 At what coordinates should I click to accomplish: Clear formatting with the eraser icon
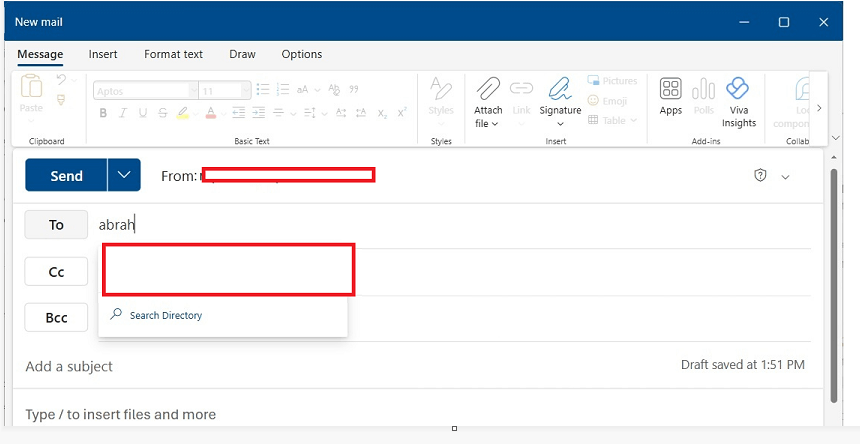[334, 89]
